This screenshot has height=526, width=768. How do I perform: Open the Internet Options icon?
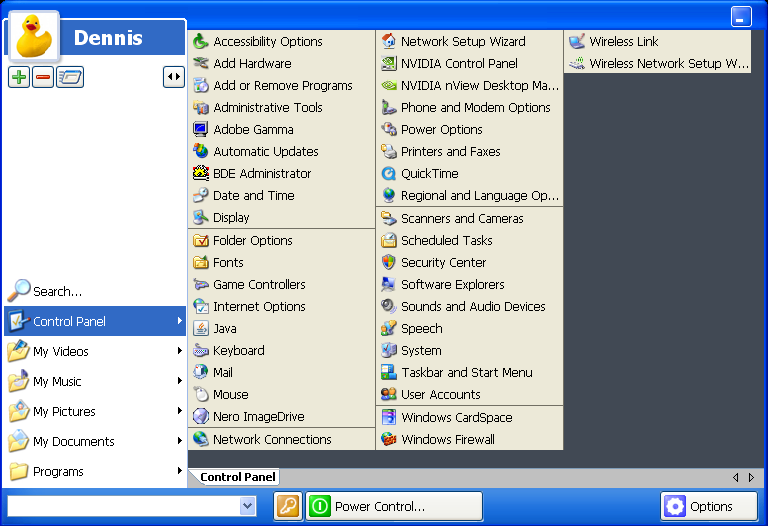[201, 307]
